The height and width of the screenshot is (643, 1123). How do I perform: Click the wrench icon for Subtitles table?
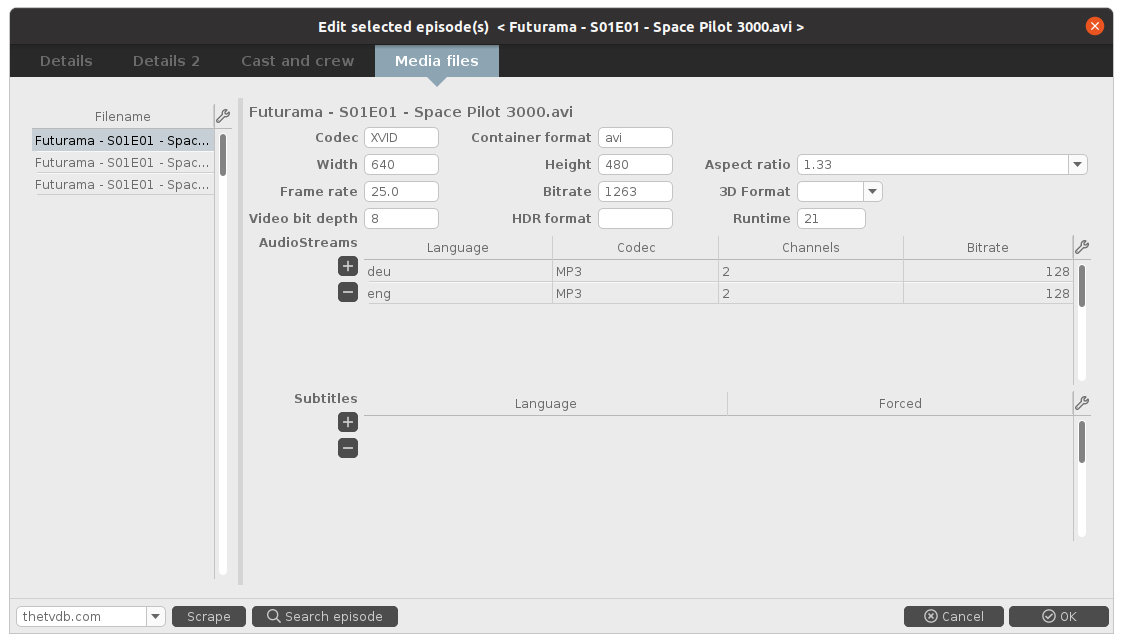click(1081, 403)
